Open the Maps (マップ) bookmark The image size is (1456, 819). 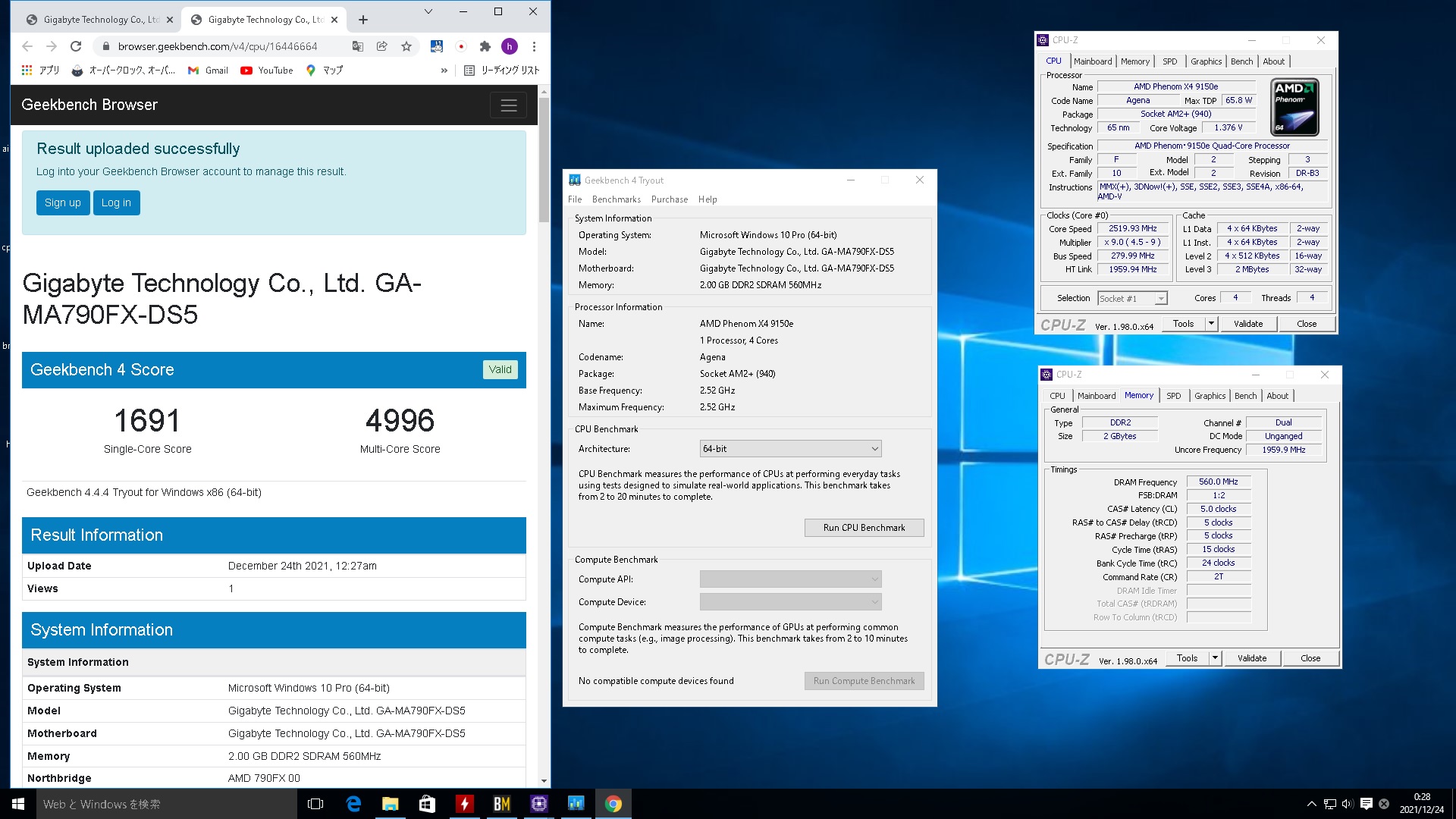click(x=325, y=70)
